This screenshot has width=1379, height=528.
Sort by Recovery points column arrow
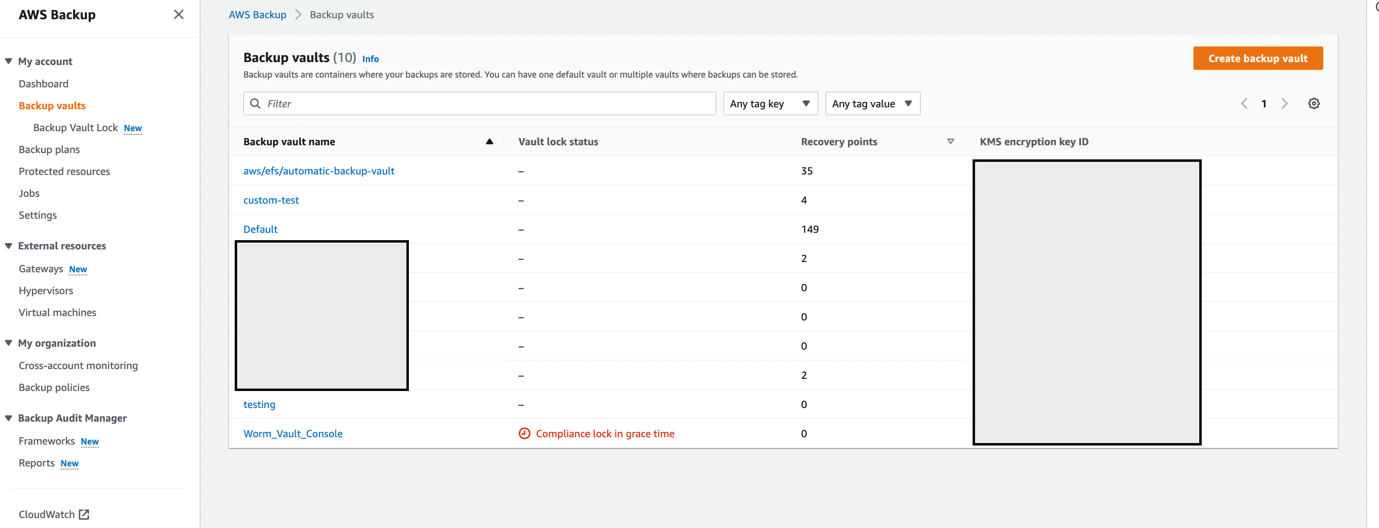pyautogui.click(x=950, y=142)
